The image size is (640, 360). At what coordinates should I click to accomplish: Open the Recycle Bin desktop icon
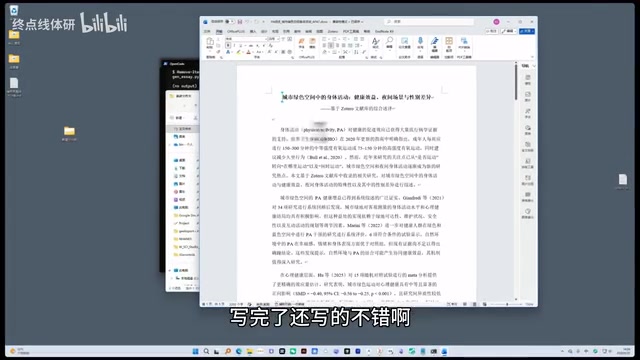click(x=14, y=10)
